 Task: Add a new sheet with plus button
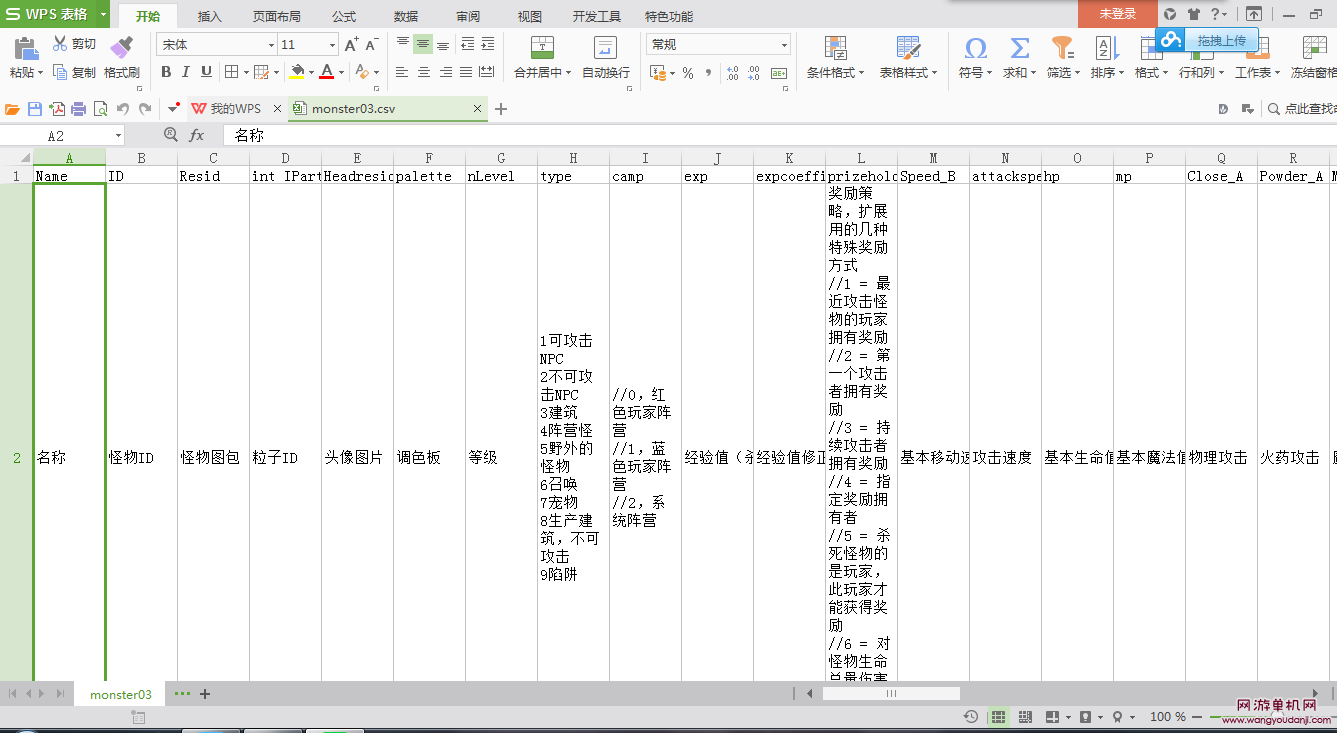[x=205, y=694]
